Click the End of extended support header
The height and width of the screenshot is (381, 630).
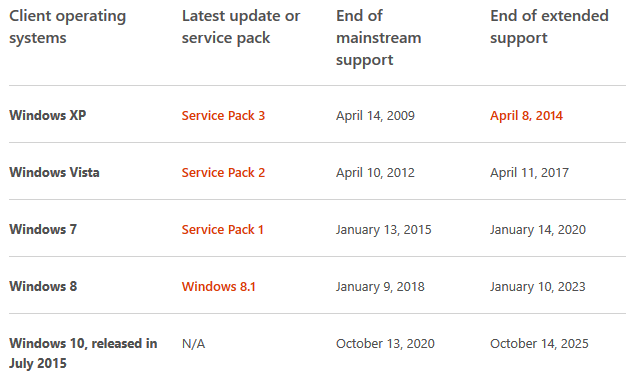(549, 27)
